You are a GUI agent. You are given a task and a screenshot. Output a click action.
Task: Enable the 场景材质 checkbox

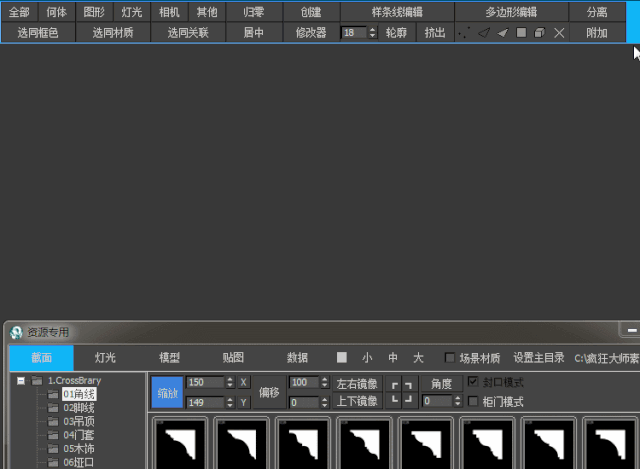click(x=449, y=358)
